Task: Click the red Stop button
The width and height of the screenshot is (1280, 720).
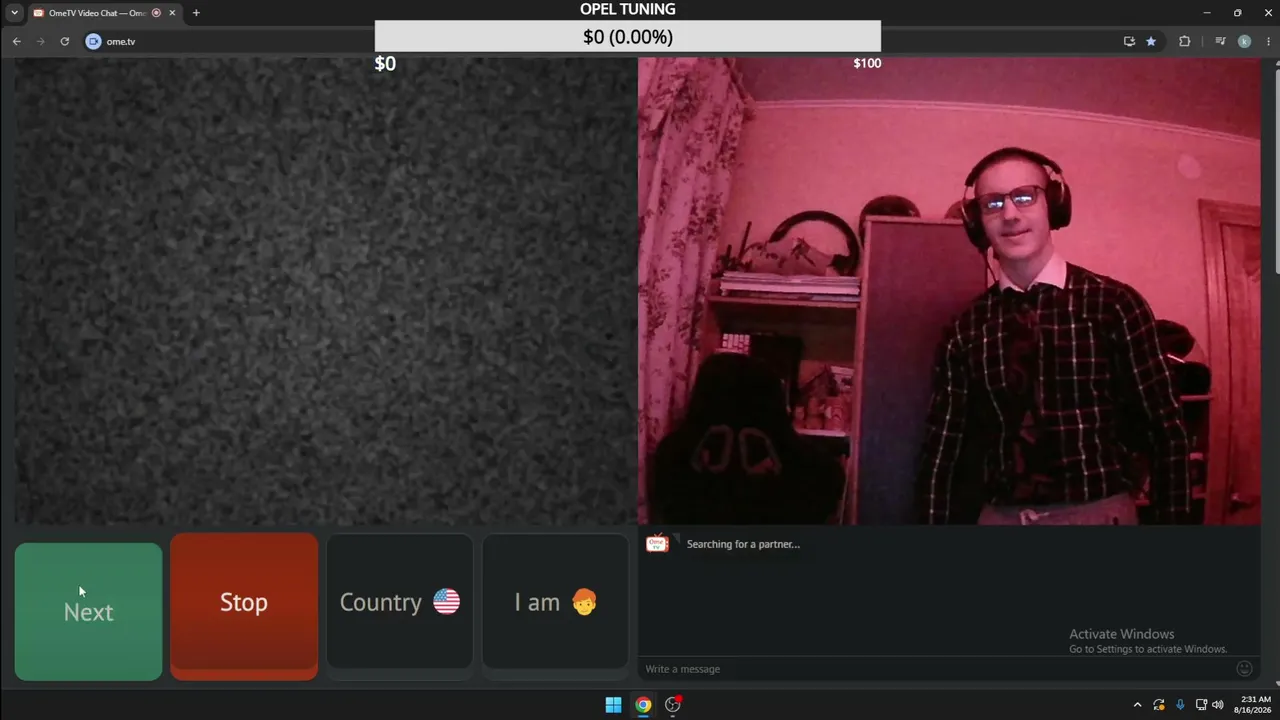Action: coord(244,606)
